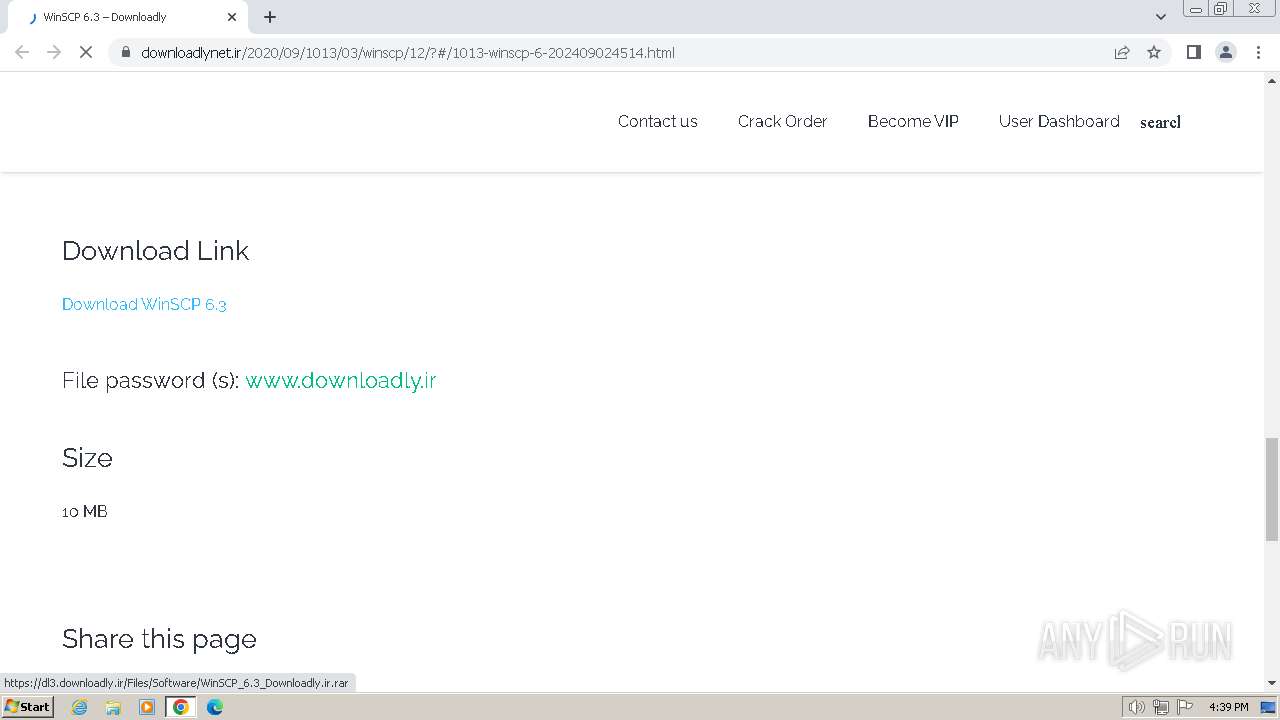Launch Internet Explorer from taskbar
The image size is (1280, 720).
79,707
